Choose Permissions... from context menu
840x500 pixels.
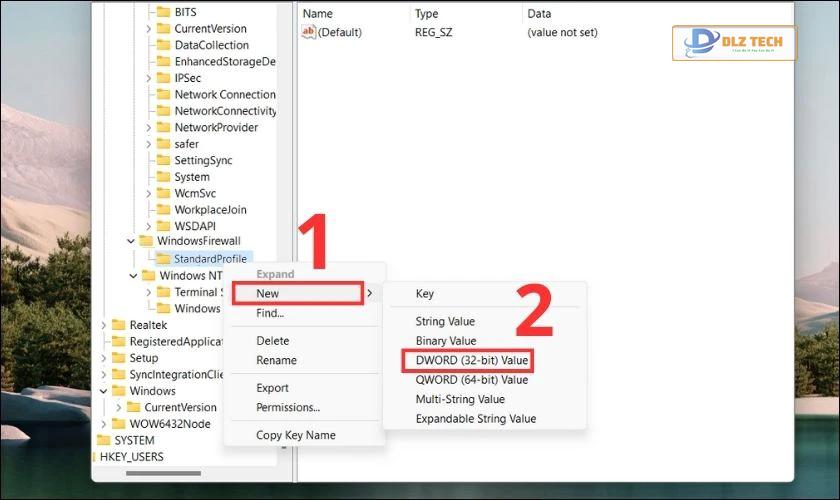click(288, 407)
